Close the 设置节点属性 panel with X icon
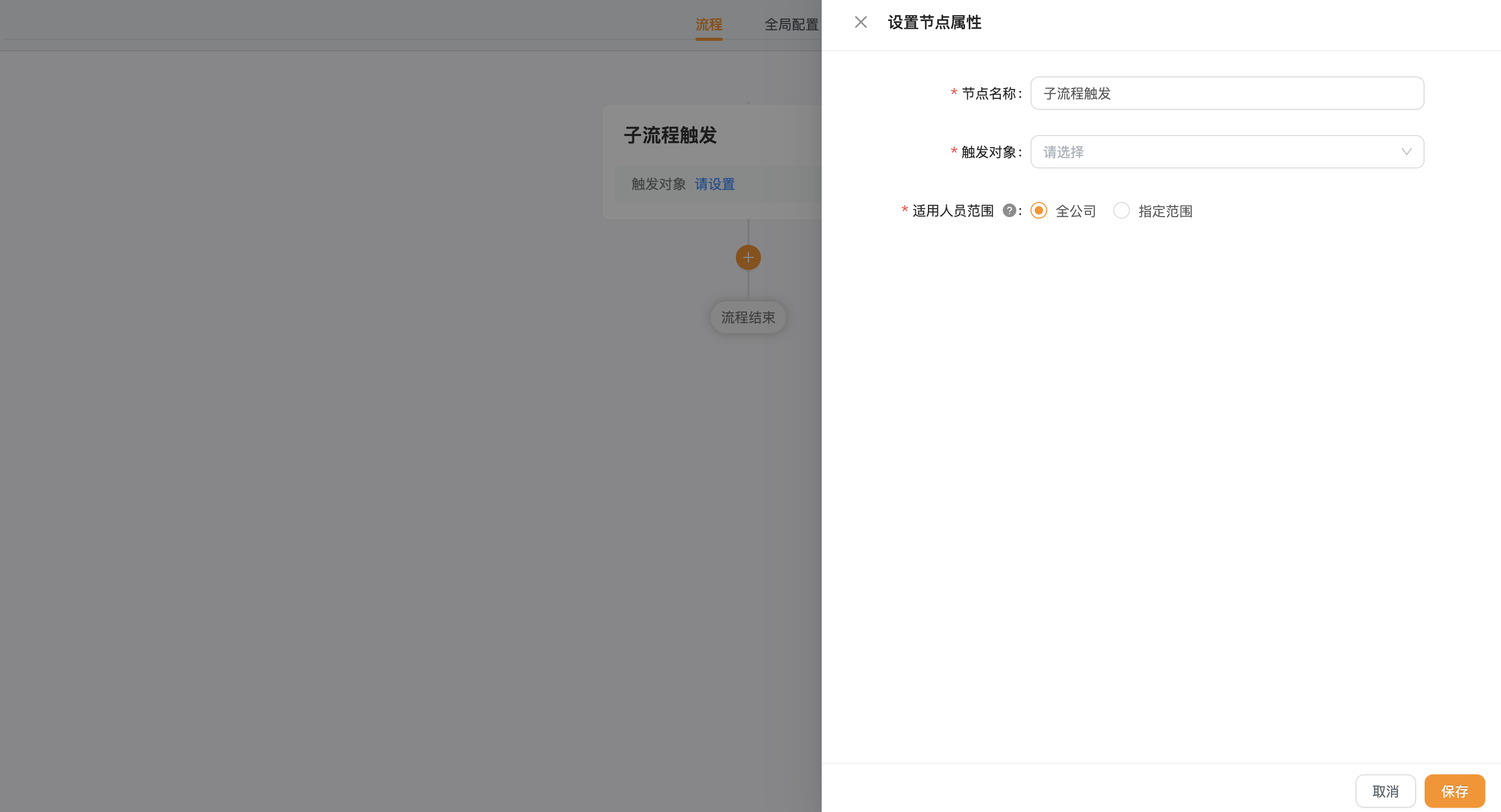 coord(860,22)
